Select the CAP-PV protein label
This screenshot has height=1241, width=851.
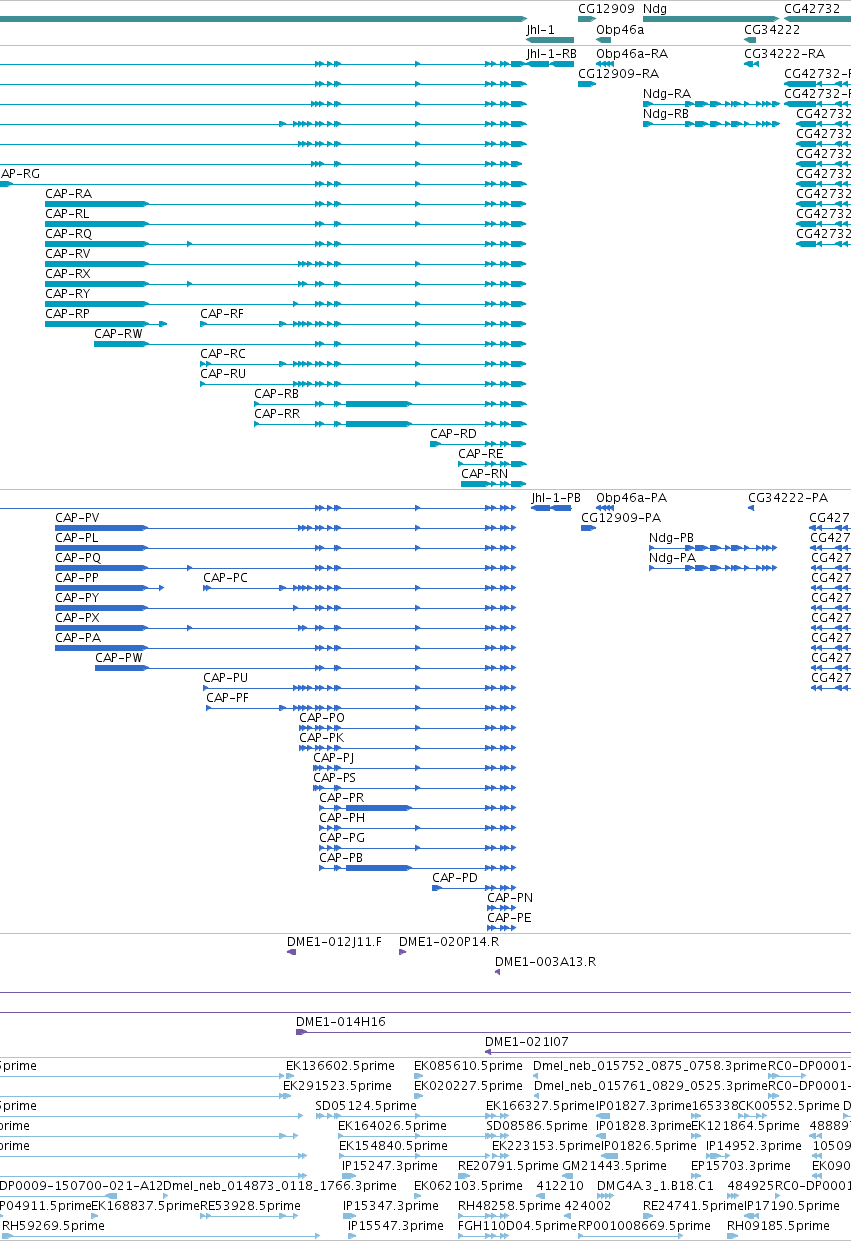point(77,518)
